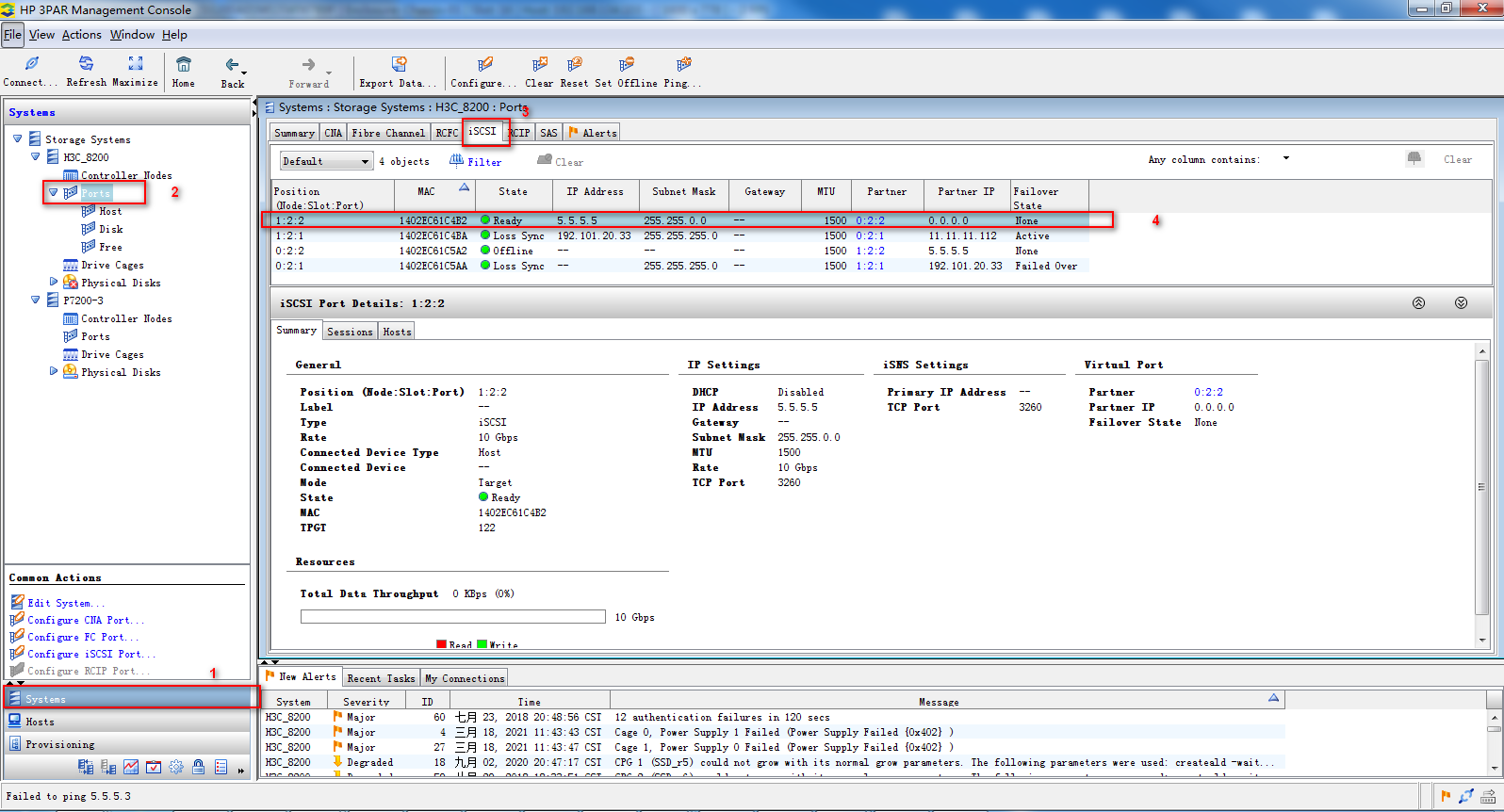Open the Help menu
The image size is (1504, 812).
click(x=174, y=35)
